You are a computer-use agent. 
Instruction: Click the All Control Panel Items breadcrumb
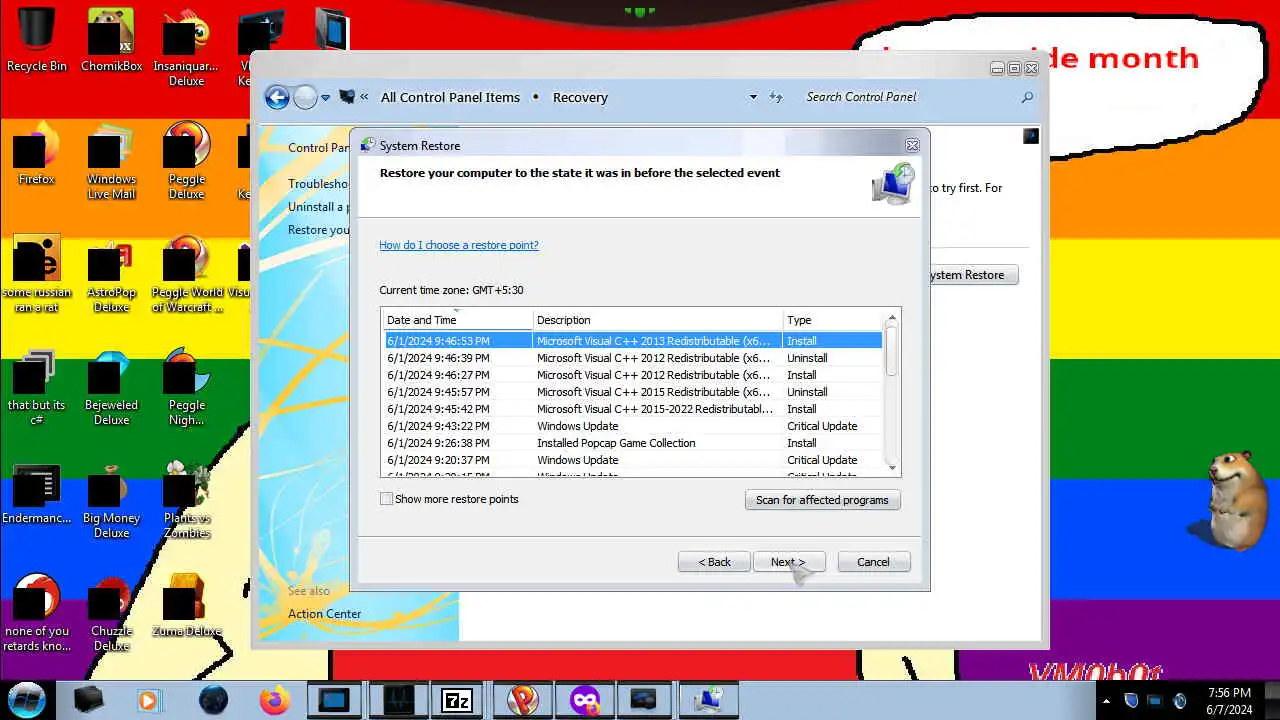point(450,97)
